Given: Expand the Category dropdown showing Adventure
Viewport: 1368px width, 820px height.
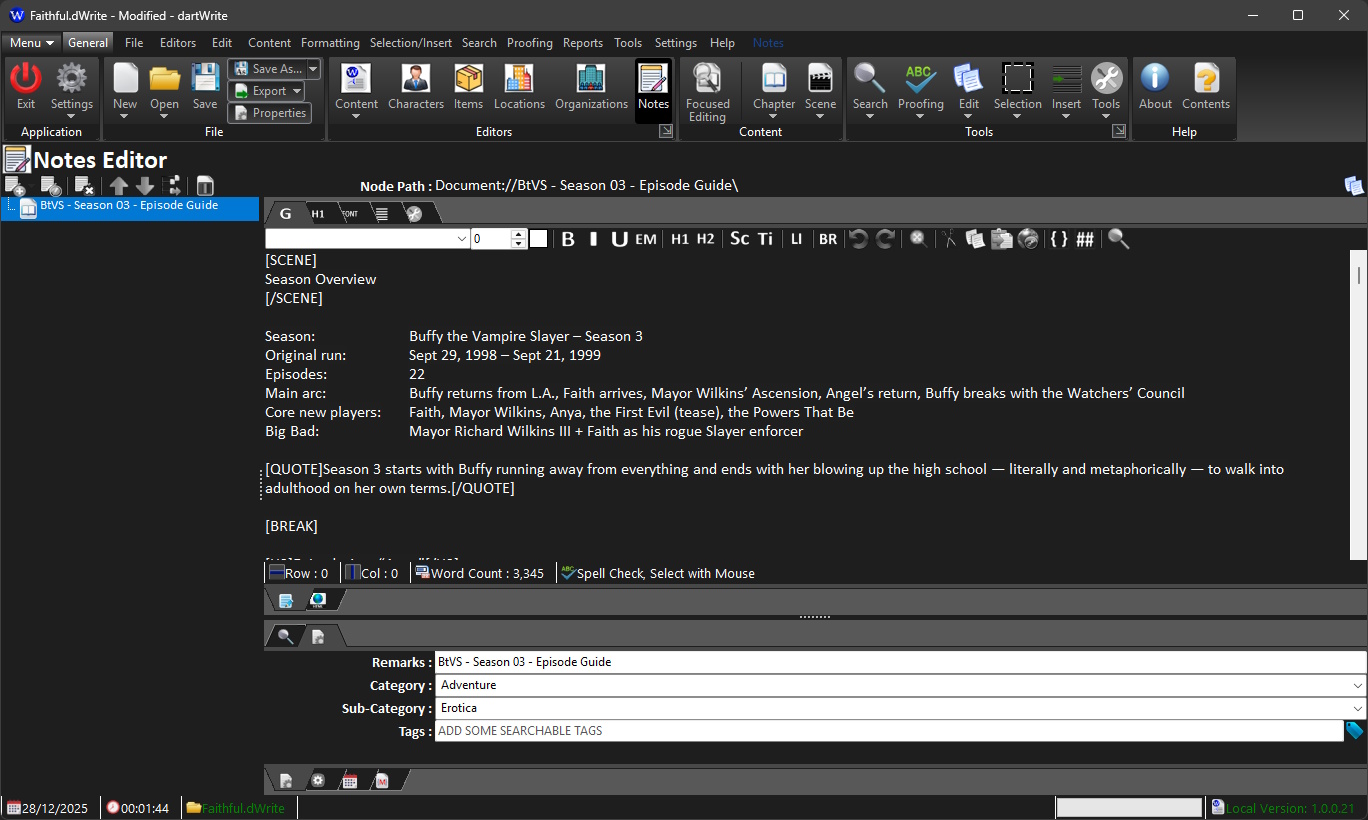Looking at the screenshot, I should (x=1357, y=686).
